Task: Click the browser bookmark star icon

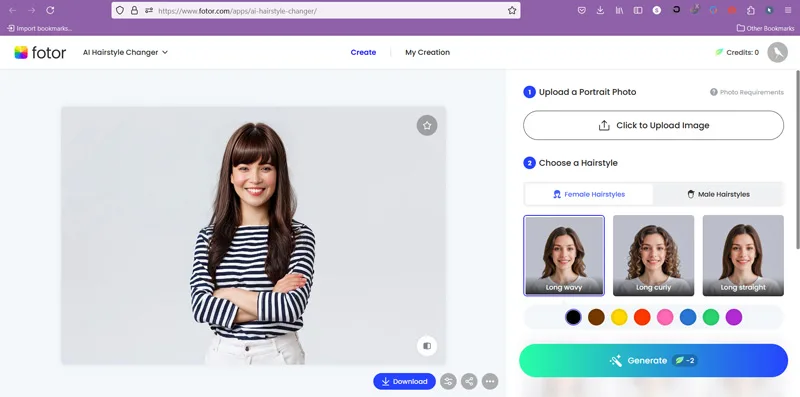Action: pos(512,10)
